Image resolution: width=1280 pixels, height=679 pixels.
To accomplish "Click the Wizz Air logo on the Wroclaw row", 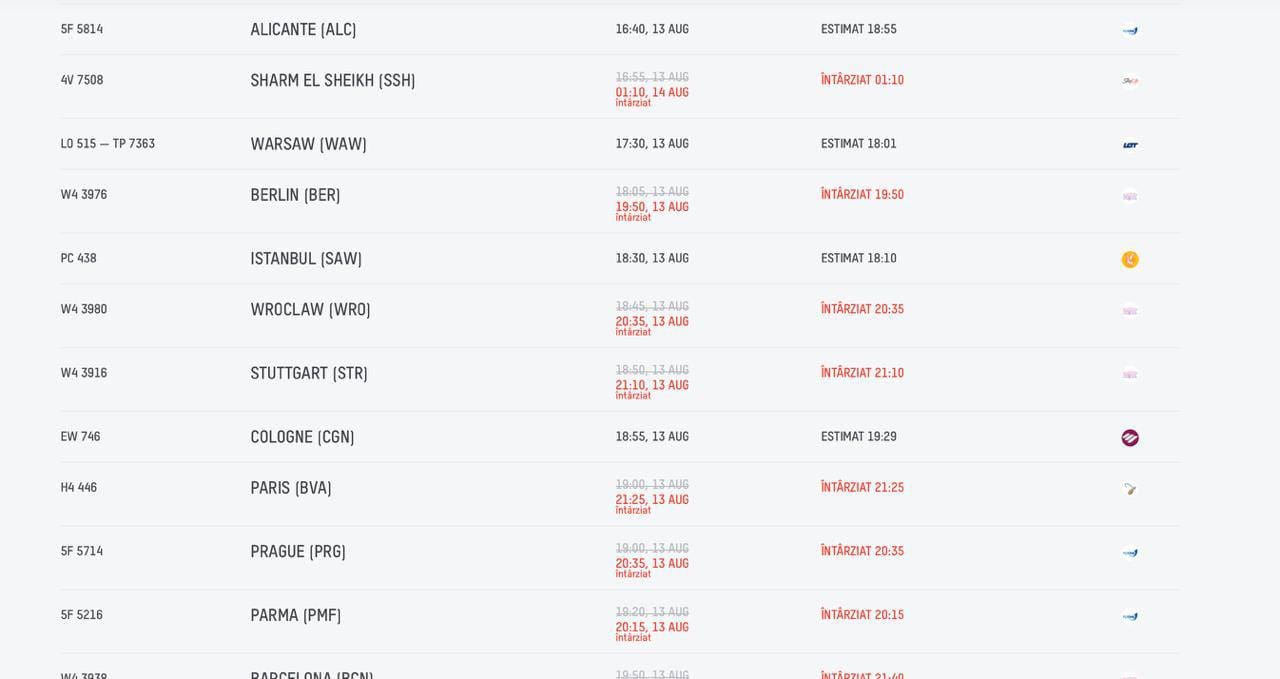I will 1130,310.
